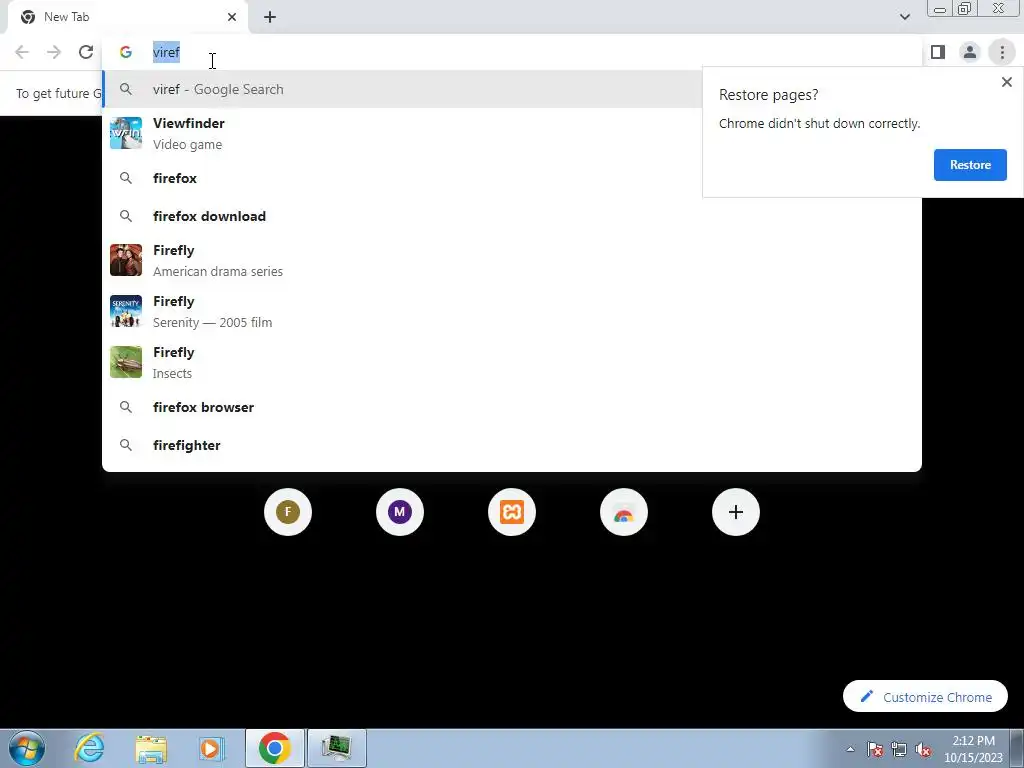
Task: Select the 'firefighter' suggestion
Action: (x=512, y=445)
